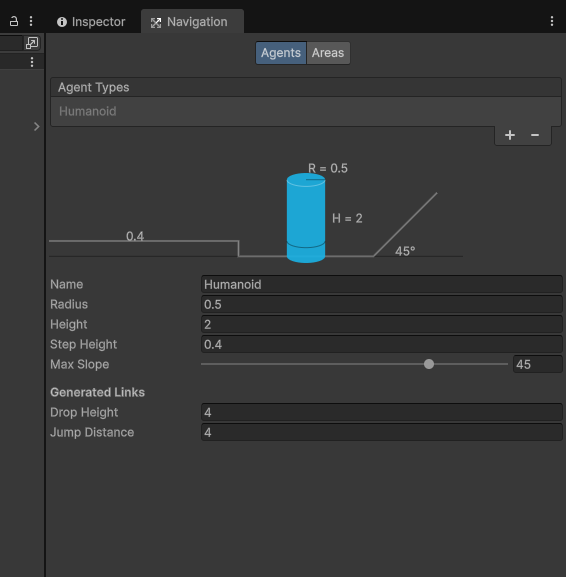The image size is (566, 577).
Task: Add a new agent type with plus button
Action: [510, 135]
